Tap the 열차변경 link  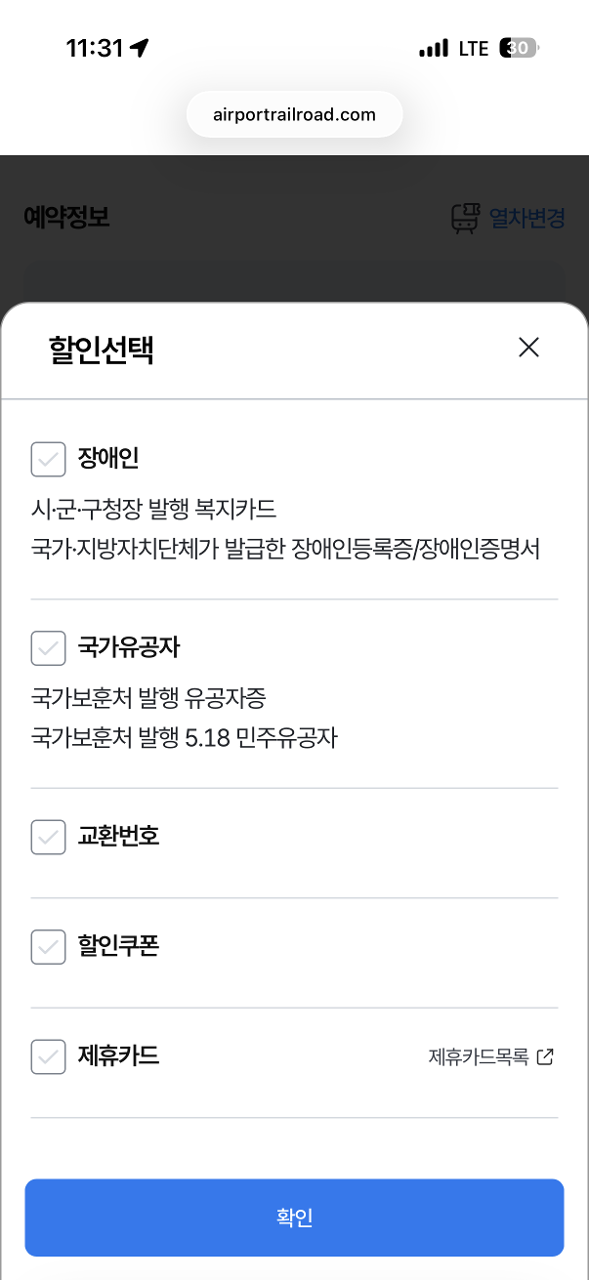tap(527, 218)
